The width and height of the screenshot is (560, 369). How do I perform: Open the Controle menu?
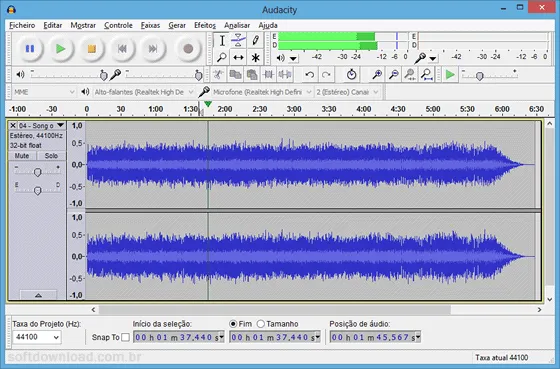[x=118, y=25]
